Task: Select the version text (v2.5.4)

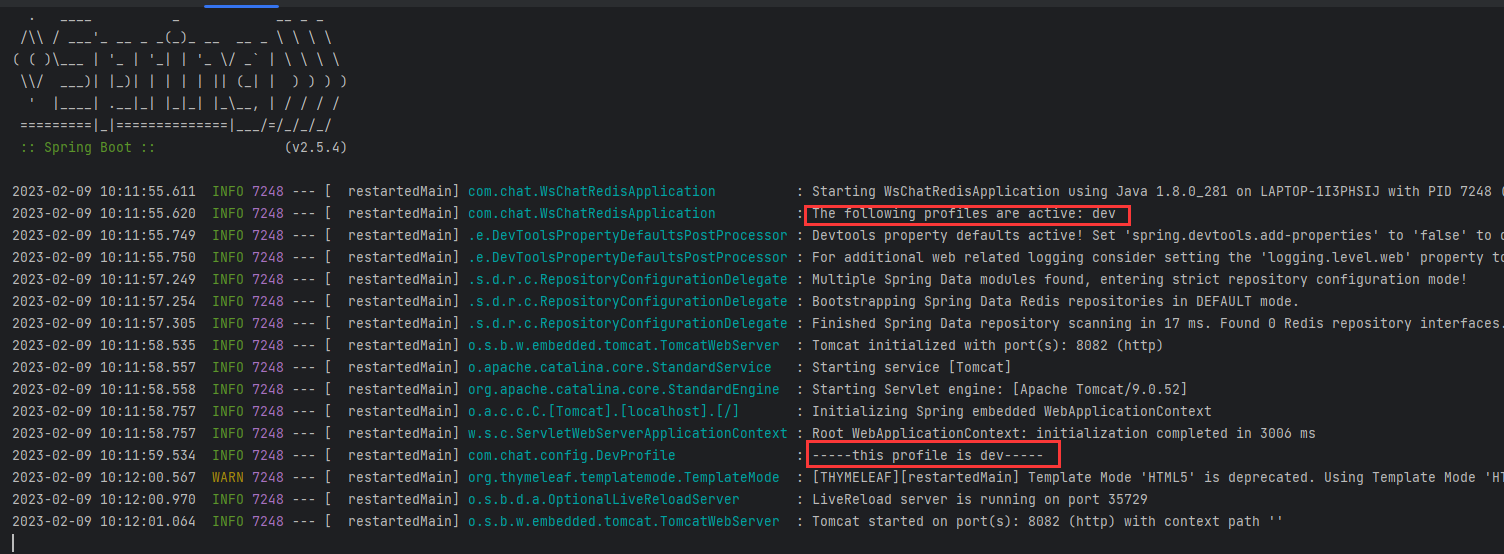Action: point(316,147)
